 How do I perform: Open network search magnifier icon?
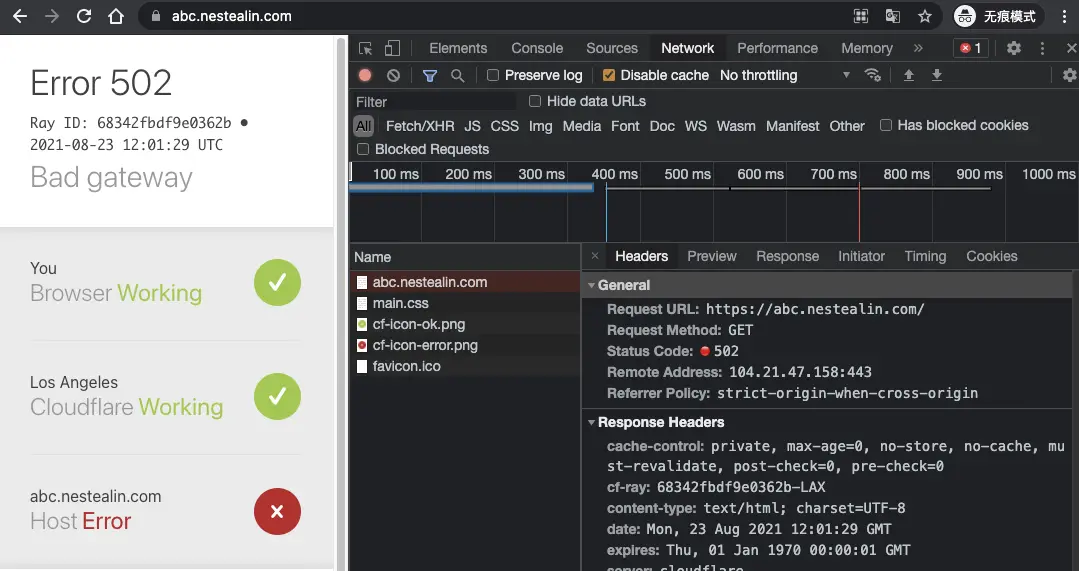click(457, 76)
